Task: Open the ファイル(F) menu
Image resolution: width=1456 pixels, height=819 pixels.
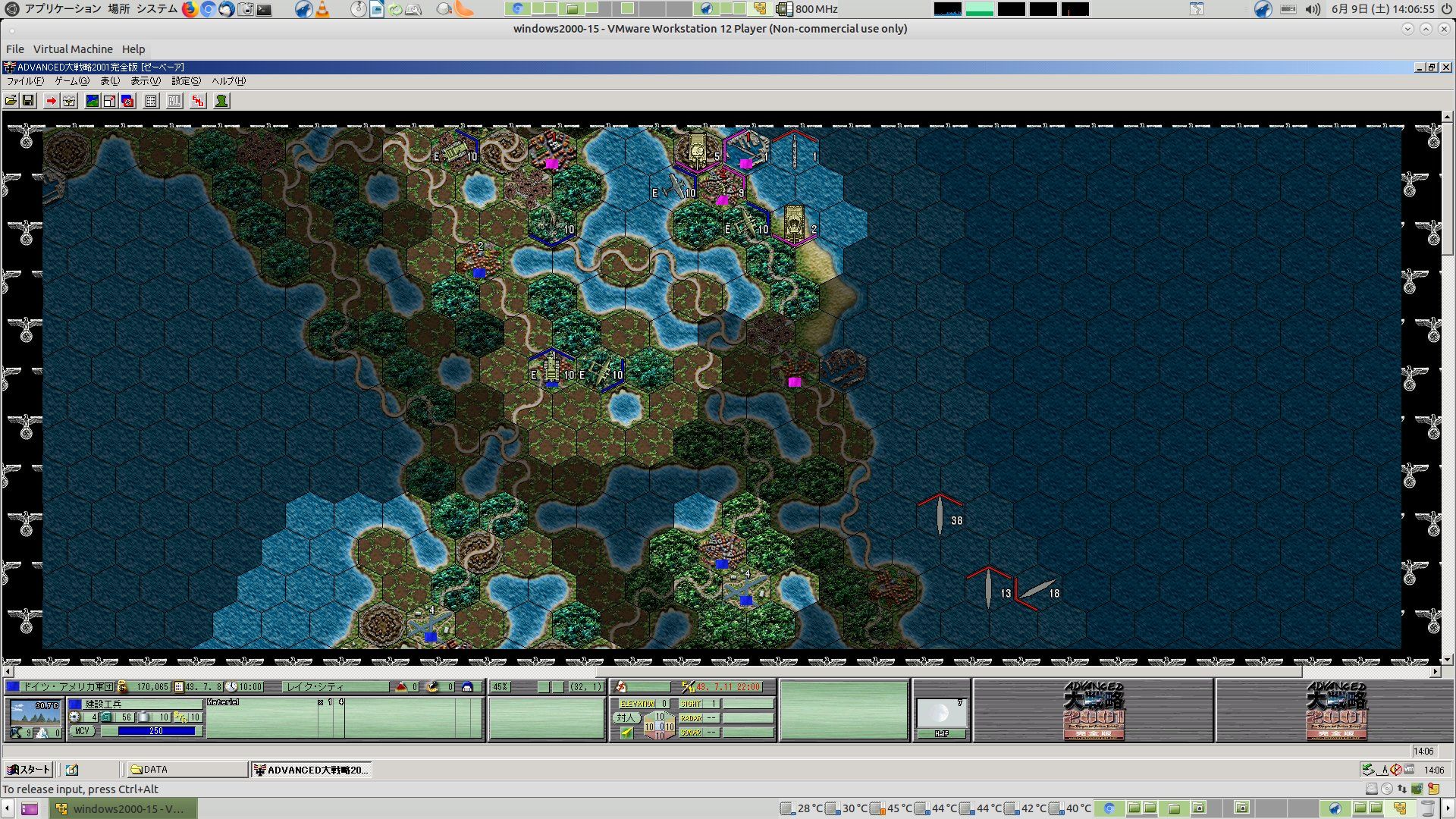Action: tap(25, 81)
